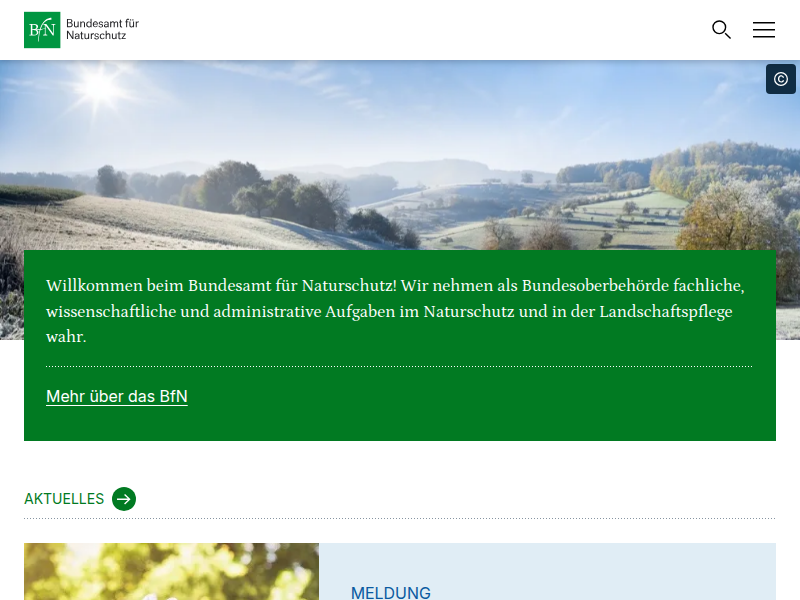Screen dimensions: 800x600
Task: Open the search magnifier icon
Action: pyautogui.click(x=721, y=30)
